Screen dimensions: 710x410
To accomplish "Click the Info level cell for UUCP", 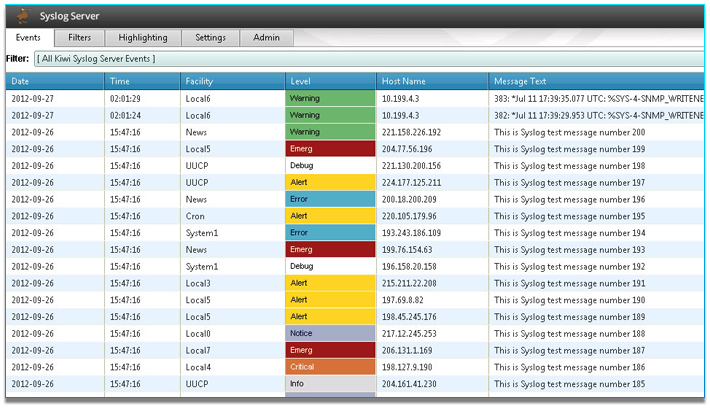I will pyautogui.click(x=330, y=384).
